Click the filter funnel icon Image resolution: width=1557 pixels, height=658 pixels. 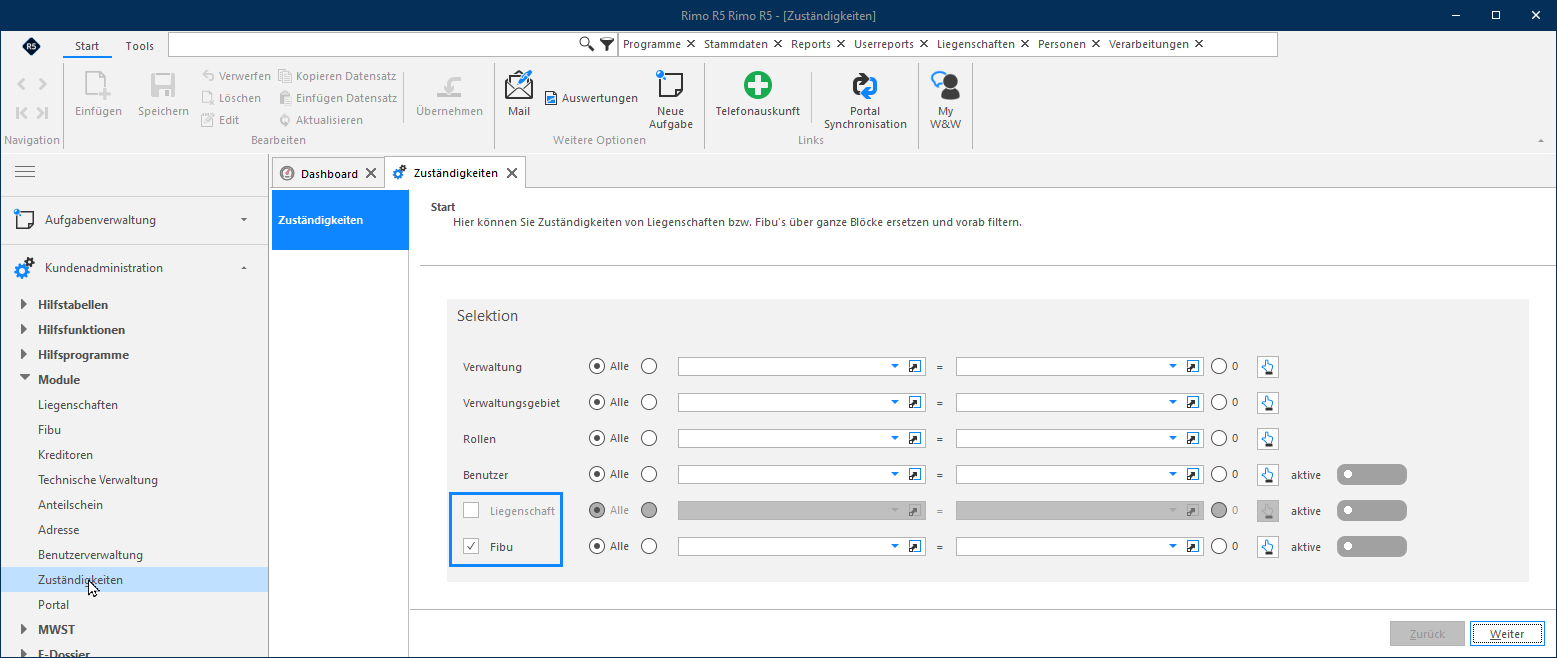tap(607, 44)
